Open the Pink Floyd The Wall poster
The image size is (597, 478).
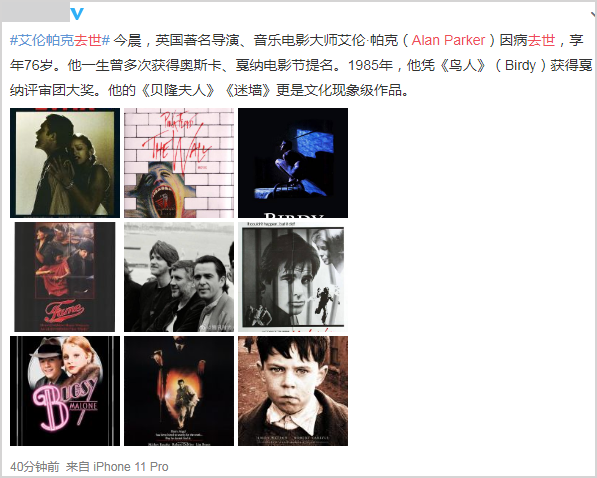click(x=179, y=163)
